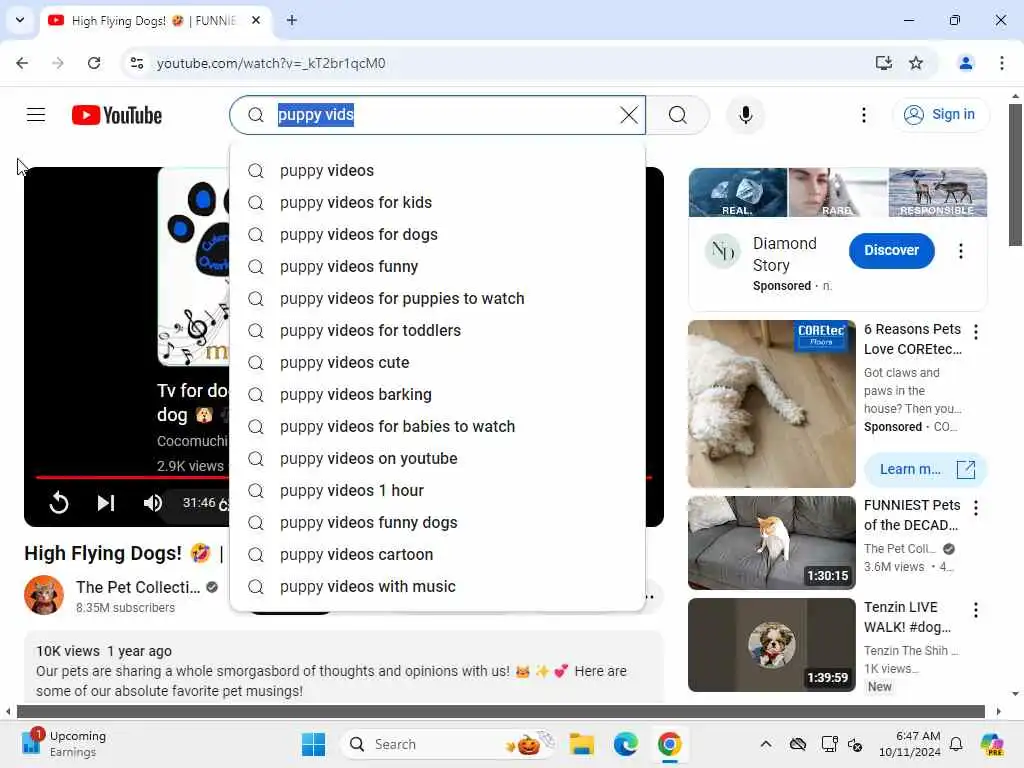Open Windows Start menu
Image resolution: width=1024 pixels, height=768 pixels.
(313, 744)
